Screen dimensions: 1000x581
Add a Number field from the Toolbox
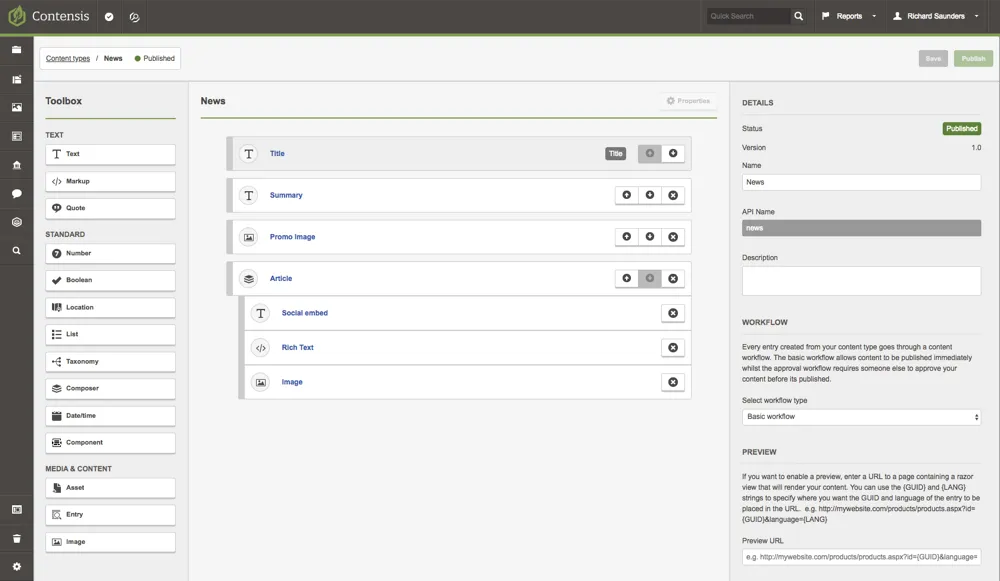click(x=110, y=253)
